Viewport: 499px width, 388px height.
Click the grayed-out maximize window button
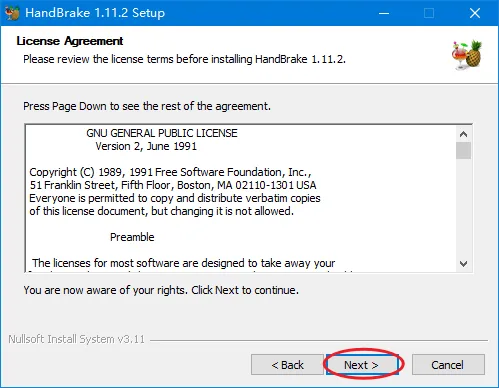click(x=429, y=13)
